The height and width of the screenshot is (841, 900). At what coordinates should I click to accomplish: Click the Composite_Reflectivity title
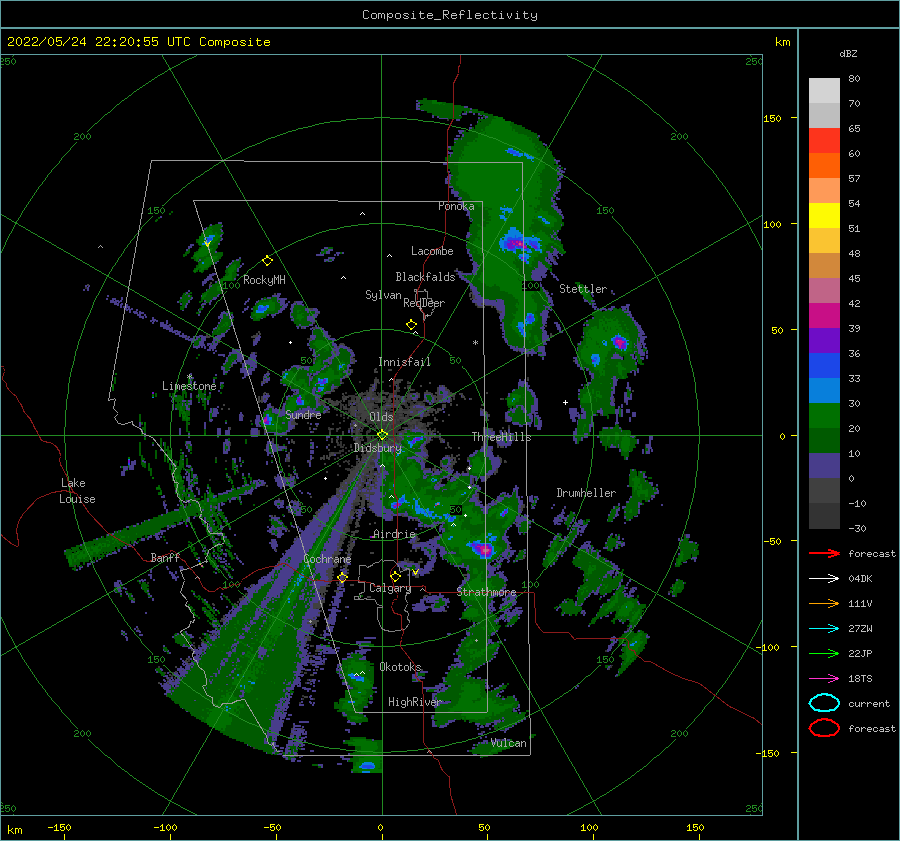(449, 15)
